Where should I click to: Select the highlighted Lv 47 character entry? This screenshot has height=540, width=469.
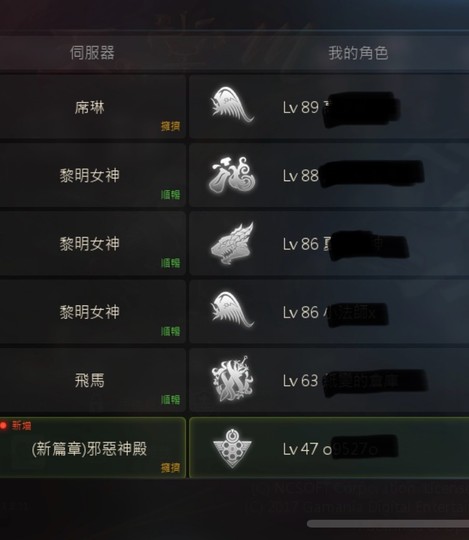[329, 448]
